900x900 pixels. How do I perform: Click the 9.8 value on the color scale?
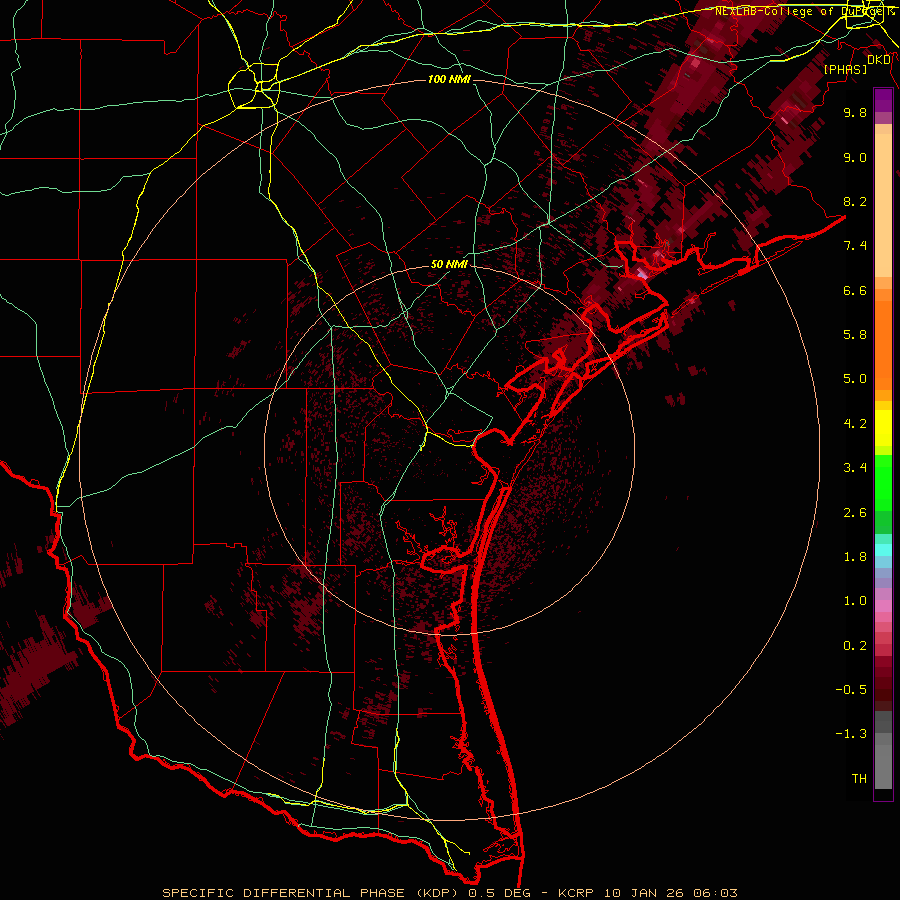click(x=855, y=112)
